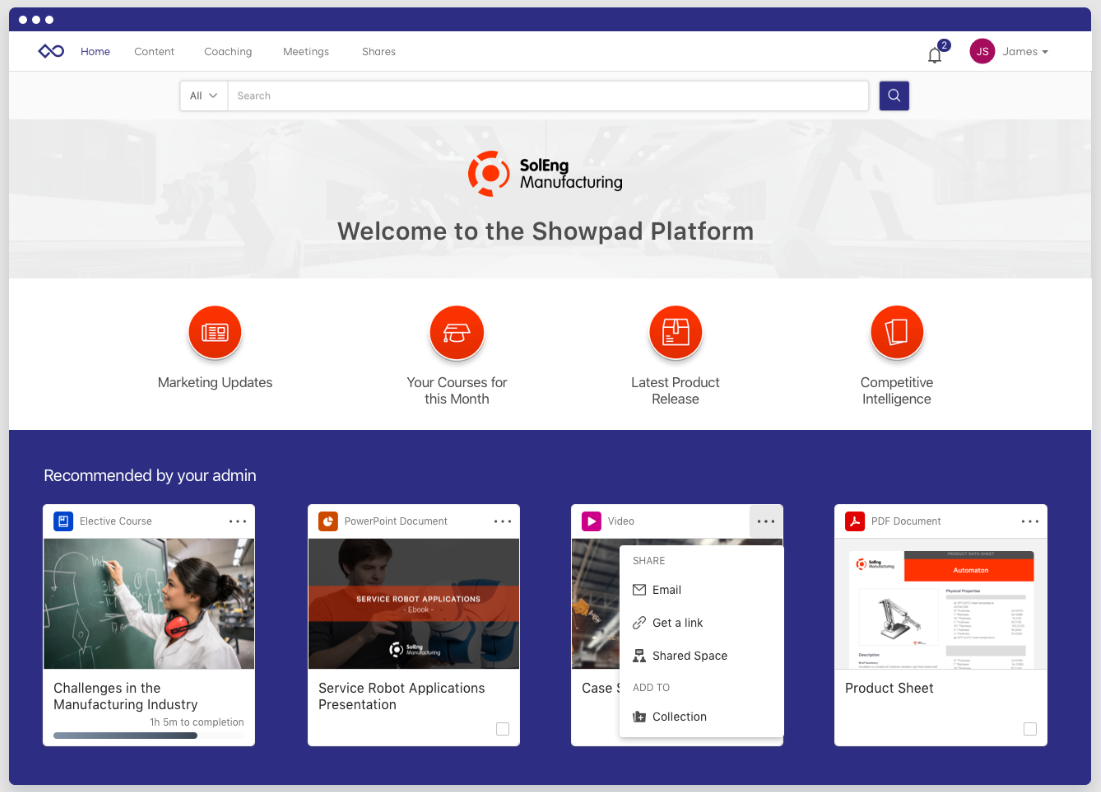Click the Collection folder icon
1101x792 pixels.
tap(639, 717)
